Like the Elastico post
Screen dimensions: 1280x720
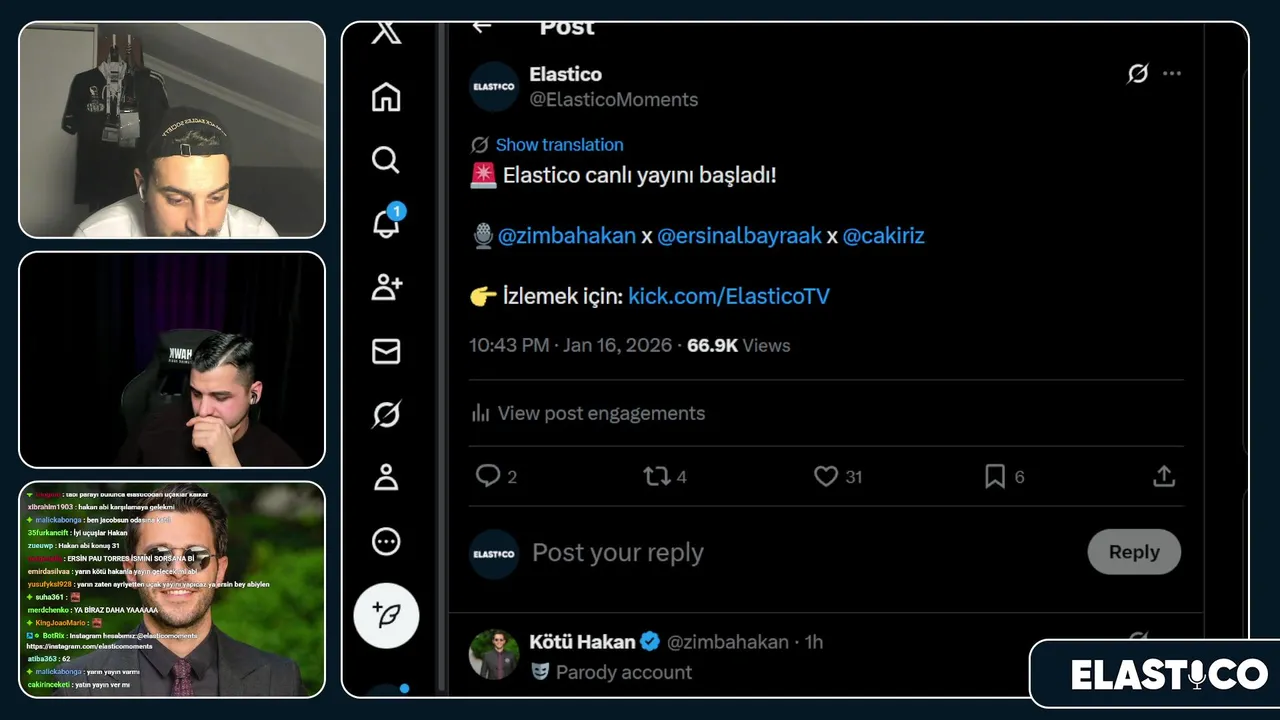pyautogui.click(x=826, y=477)
